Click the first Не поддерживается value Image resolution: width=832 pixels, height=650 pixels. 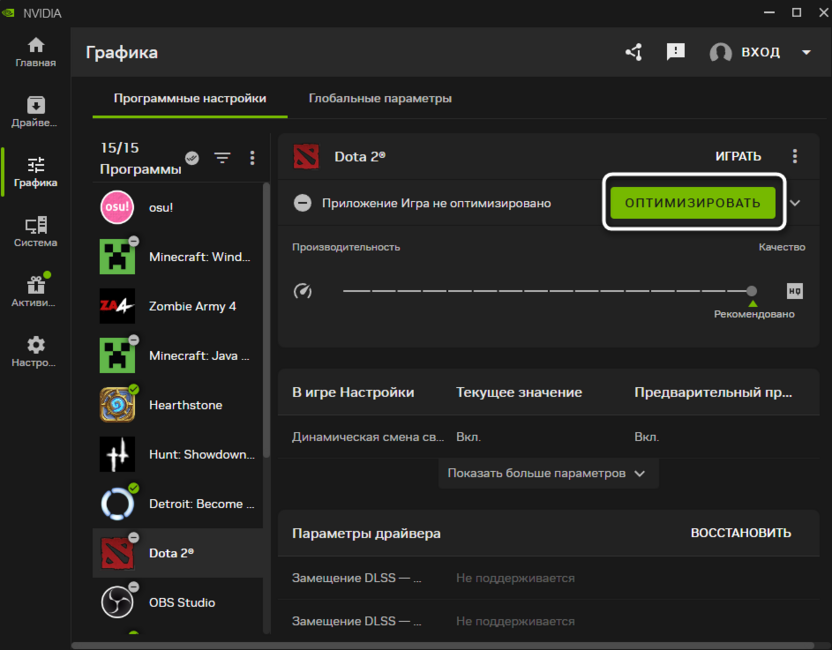(x=515, y=578)
